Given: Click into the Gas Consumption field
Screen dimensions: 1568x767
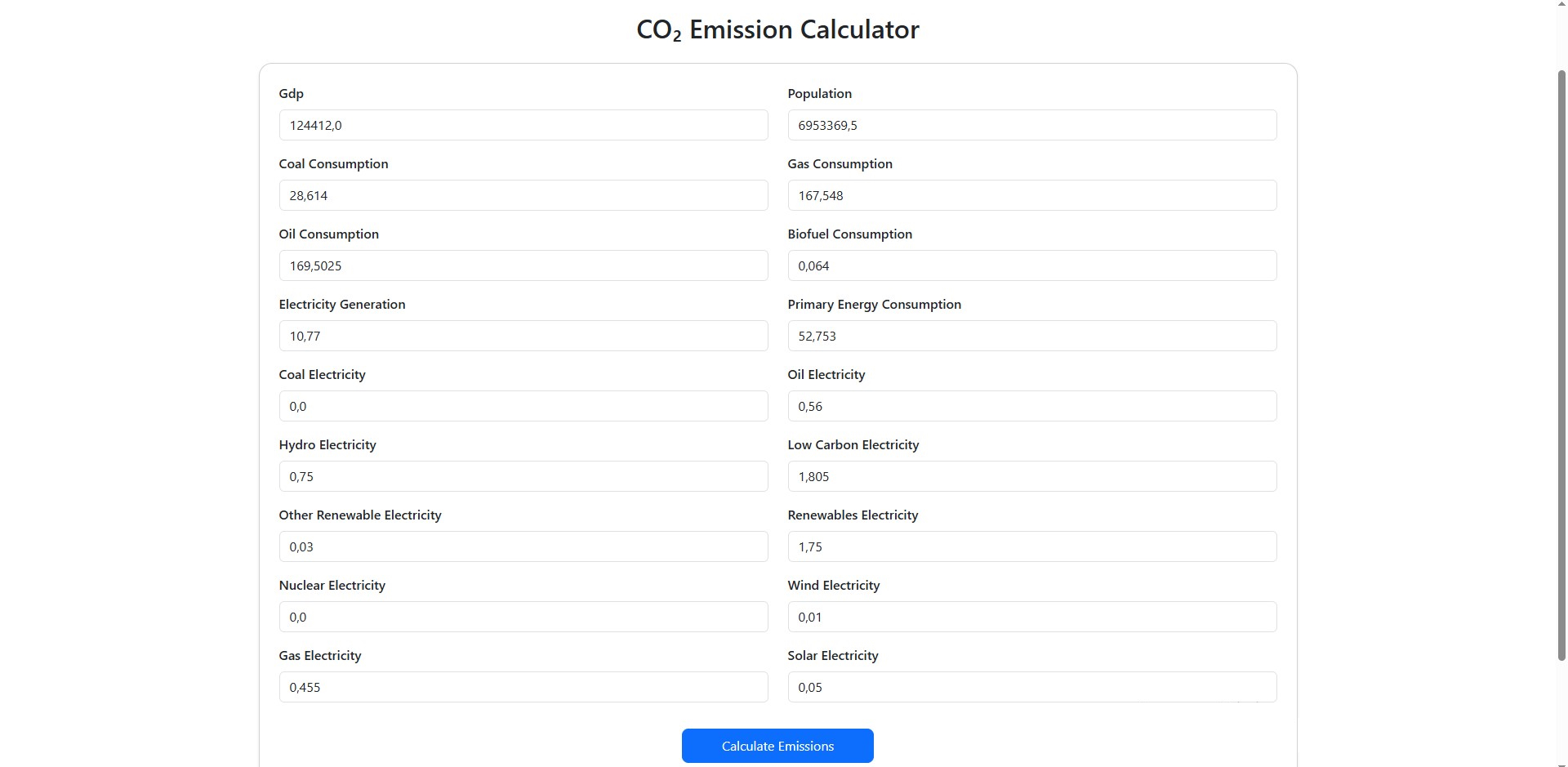Looking at the screenshot, I should coord(1032,195).
